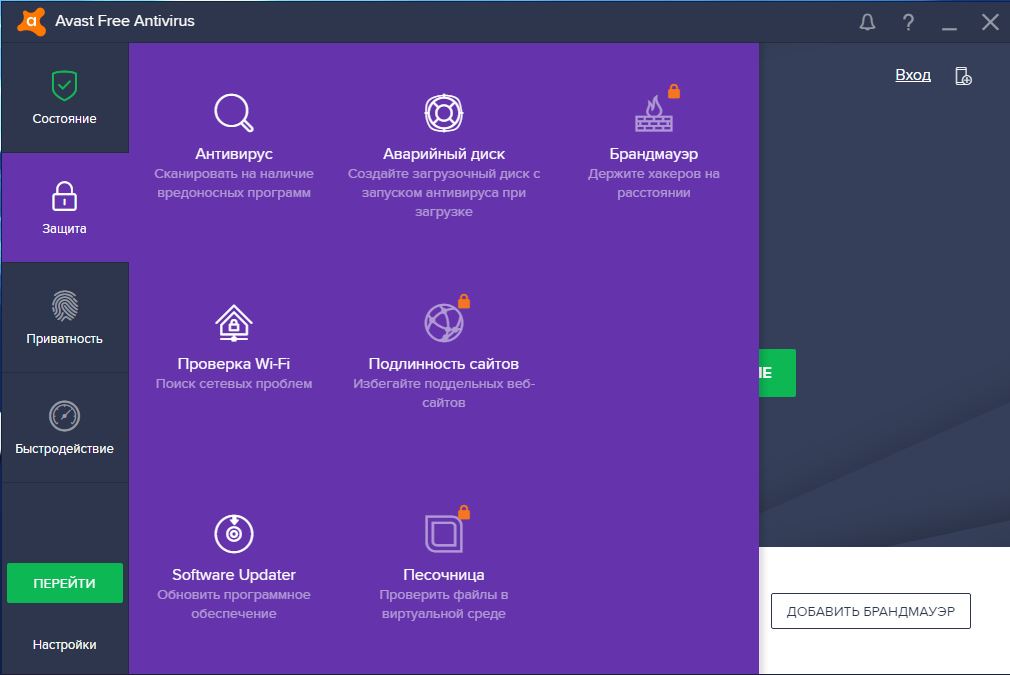The height and width of the screenshot is (675, 1010).
Task: Open the Wi-Fi Inspector house icon
Action: [x=234, y=323]
